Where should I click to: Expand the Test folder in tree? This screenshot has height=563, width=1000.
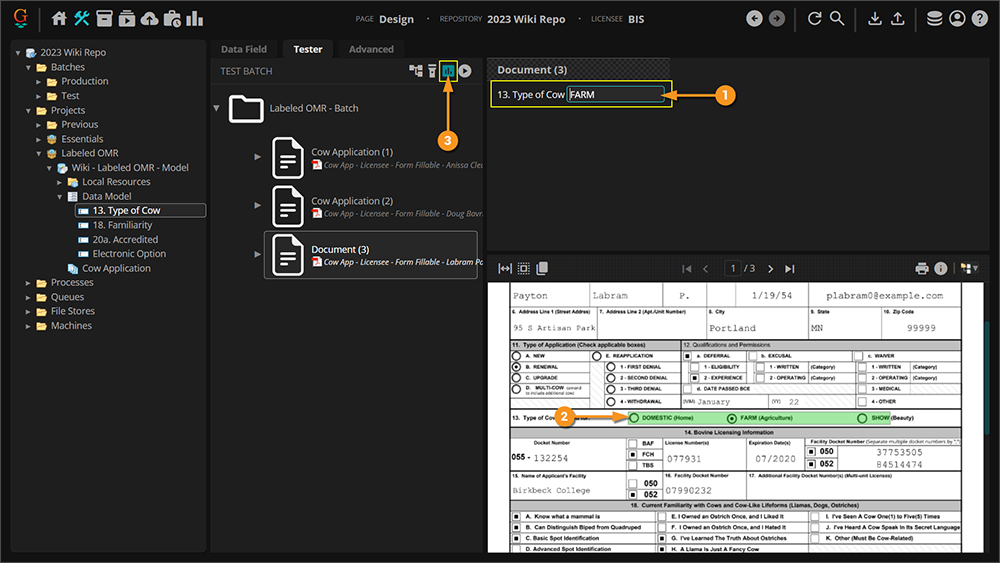tap(38, 96)
